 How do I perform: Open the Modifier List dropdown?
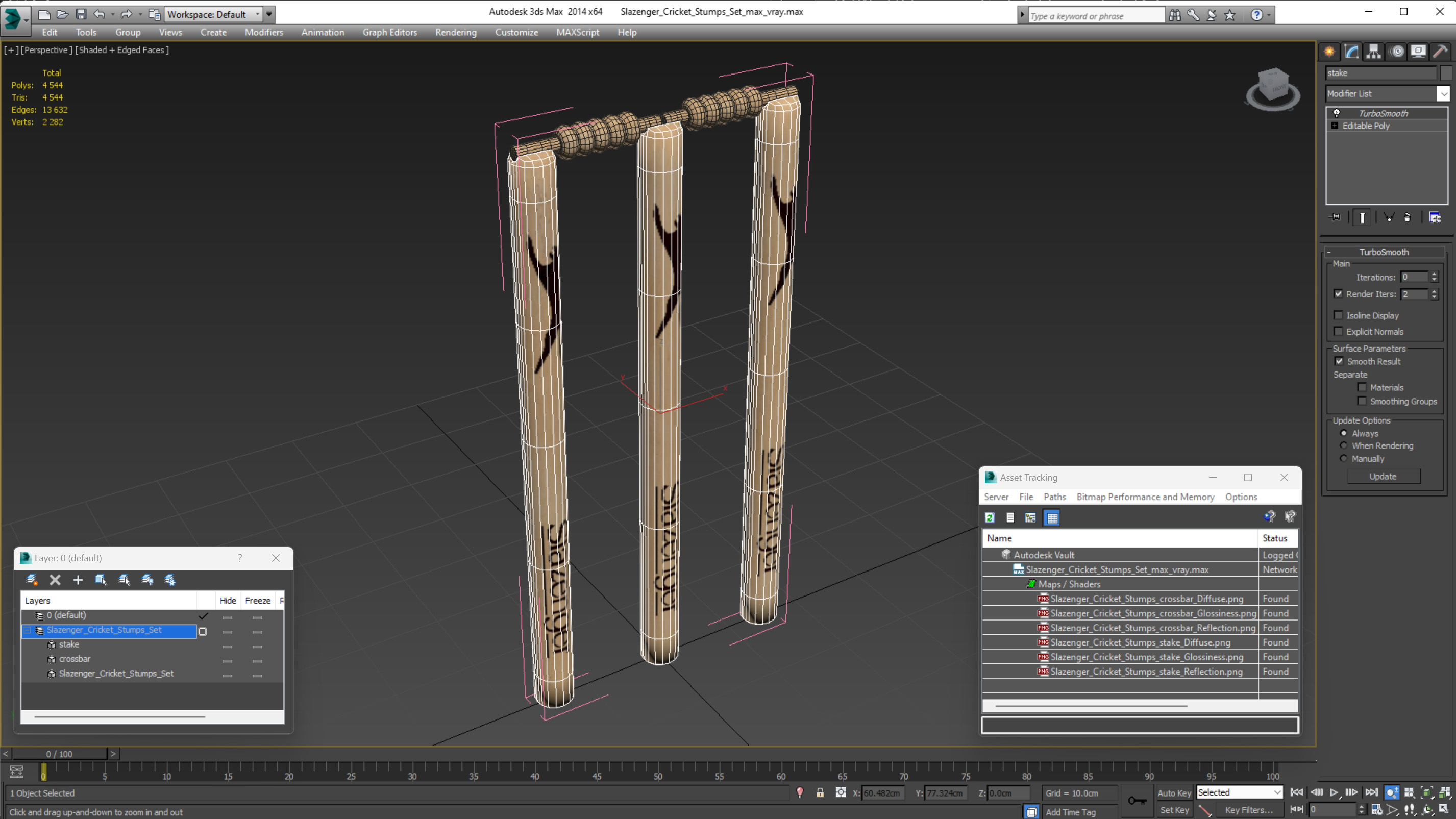1388,93
